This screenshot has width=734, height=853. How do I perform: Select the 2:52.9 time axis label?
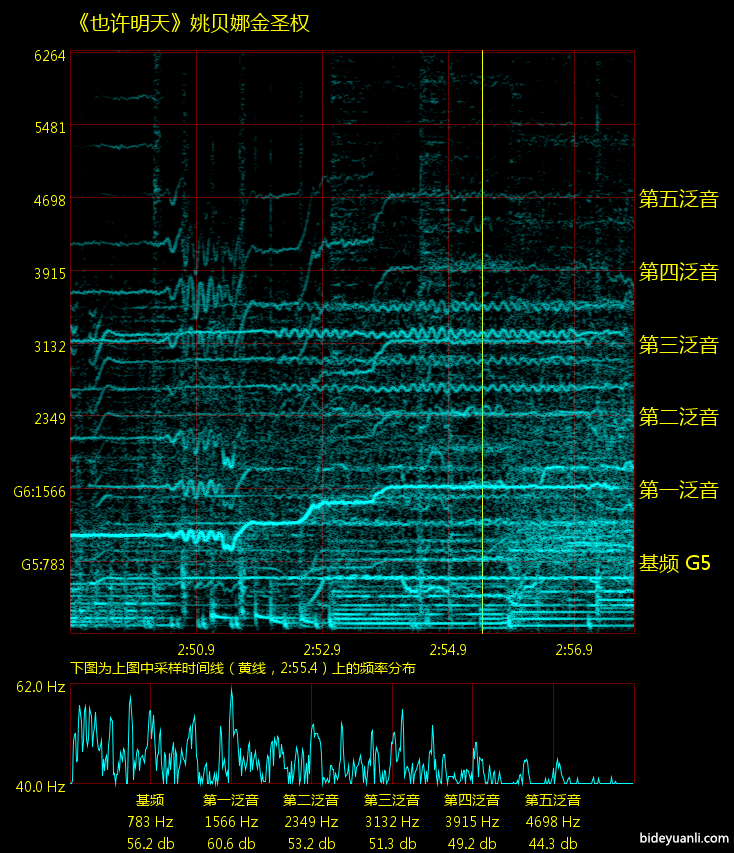pyautogui.click(x=322, y=649)
